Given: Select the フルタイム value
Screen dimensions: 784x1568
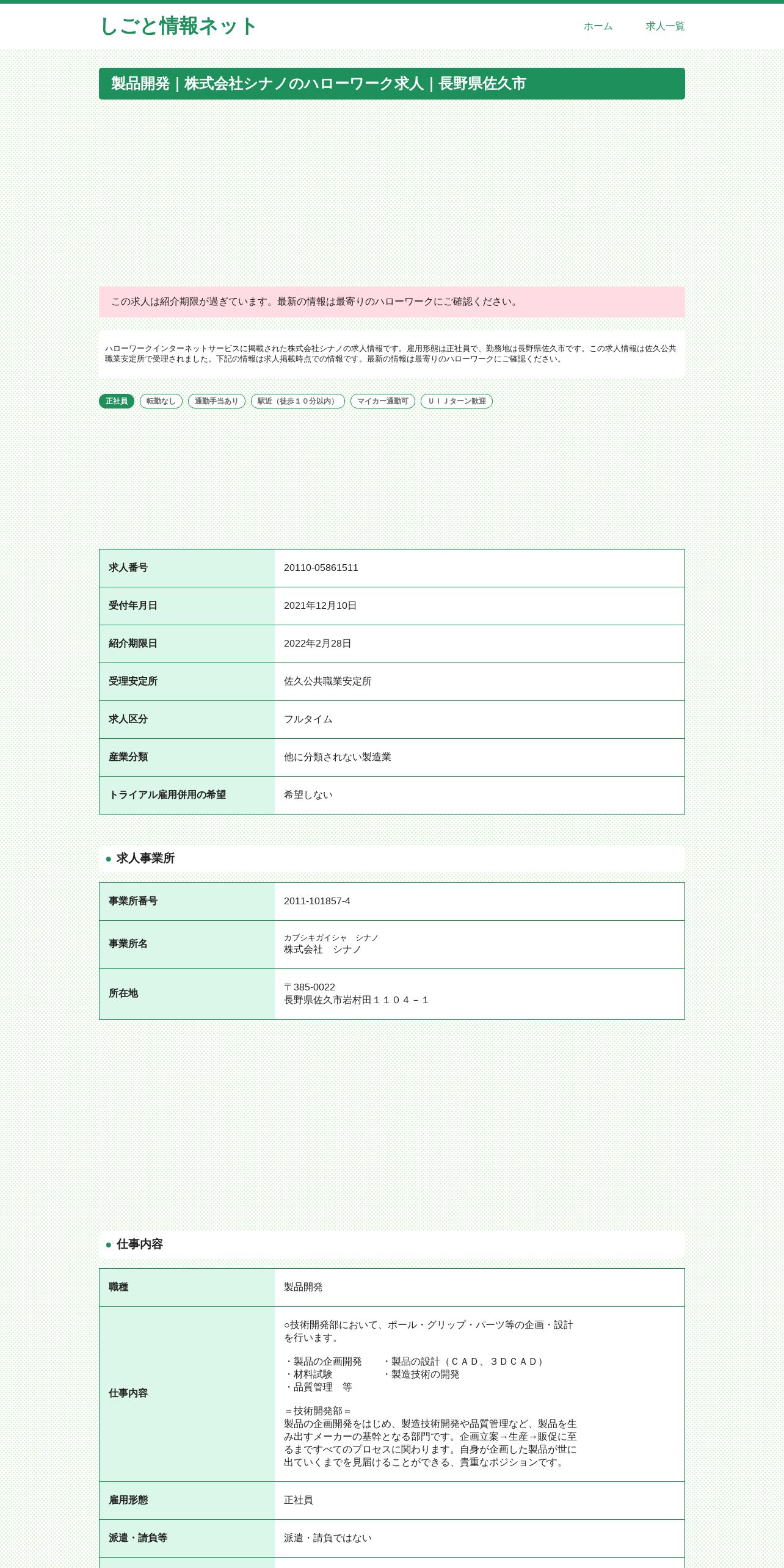Looking at the screenshot, I should pyautogui.click(x=308, y=719).
